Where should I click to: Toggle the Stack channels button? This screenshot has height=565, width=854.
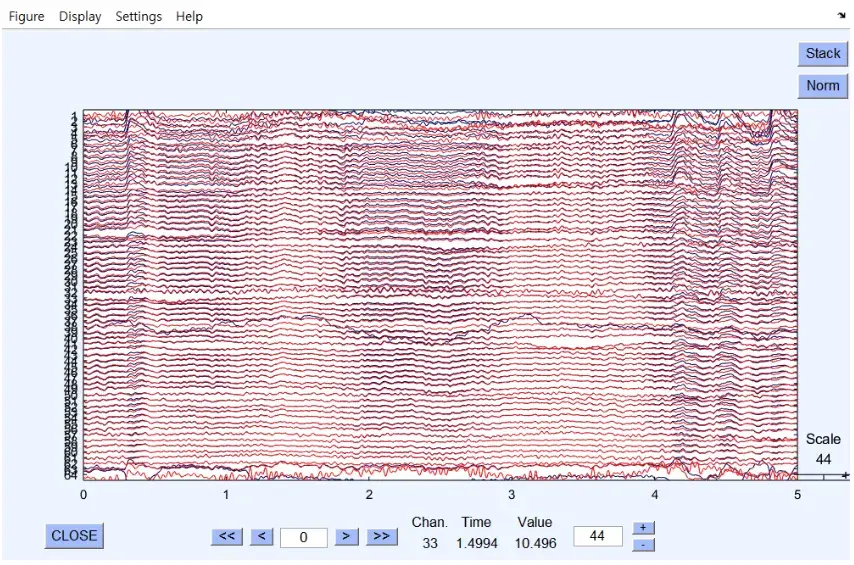point(823,54)
